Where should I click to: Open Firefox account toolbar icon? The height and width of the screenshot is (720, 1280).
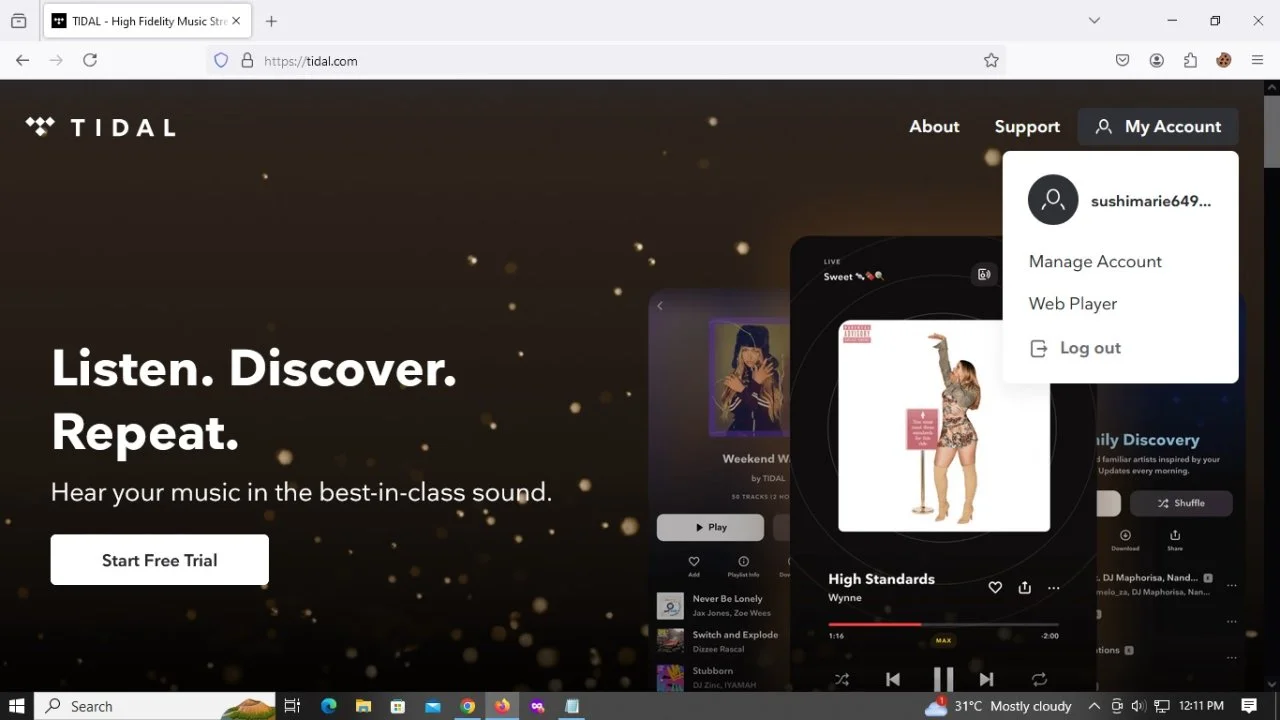[x=1157, y=60]
